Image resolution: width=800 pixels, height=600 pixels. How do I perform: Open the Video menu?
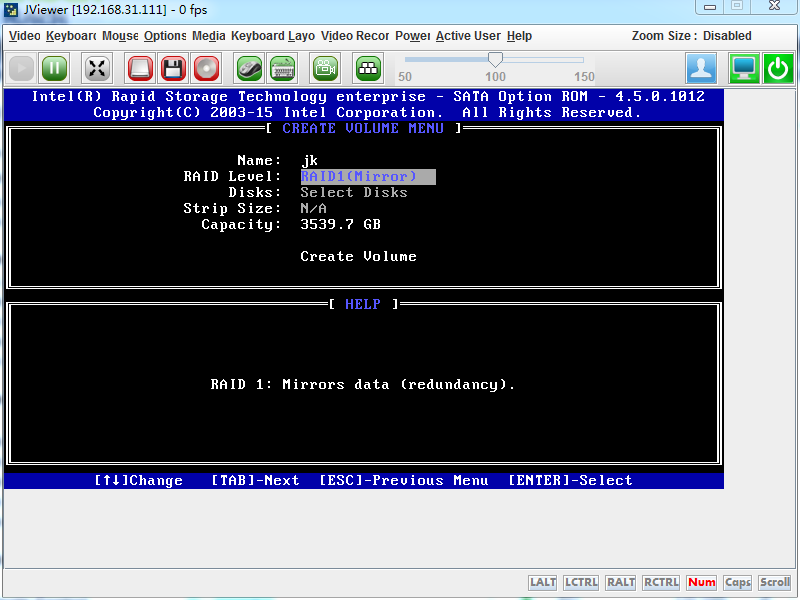coord(24,36)
